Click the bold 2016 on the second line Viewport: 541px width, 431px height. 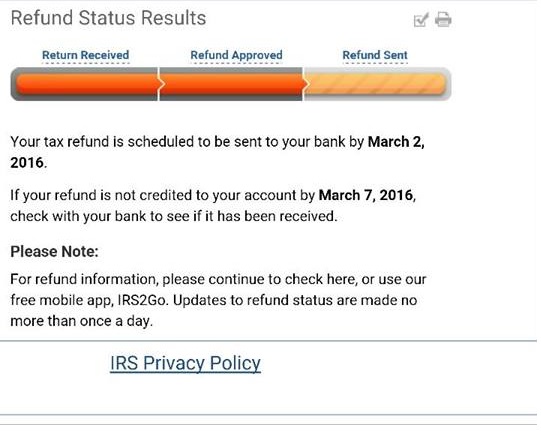pos(27,163)
